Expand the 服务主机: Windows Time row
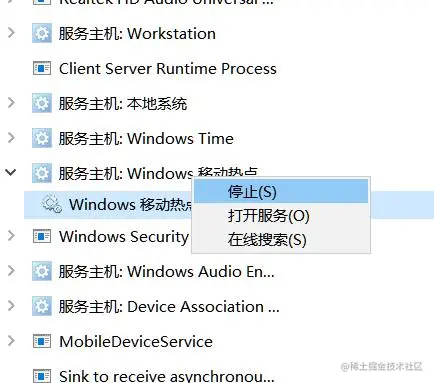The image size is (434, 383). coord(11,137)
